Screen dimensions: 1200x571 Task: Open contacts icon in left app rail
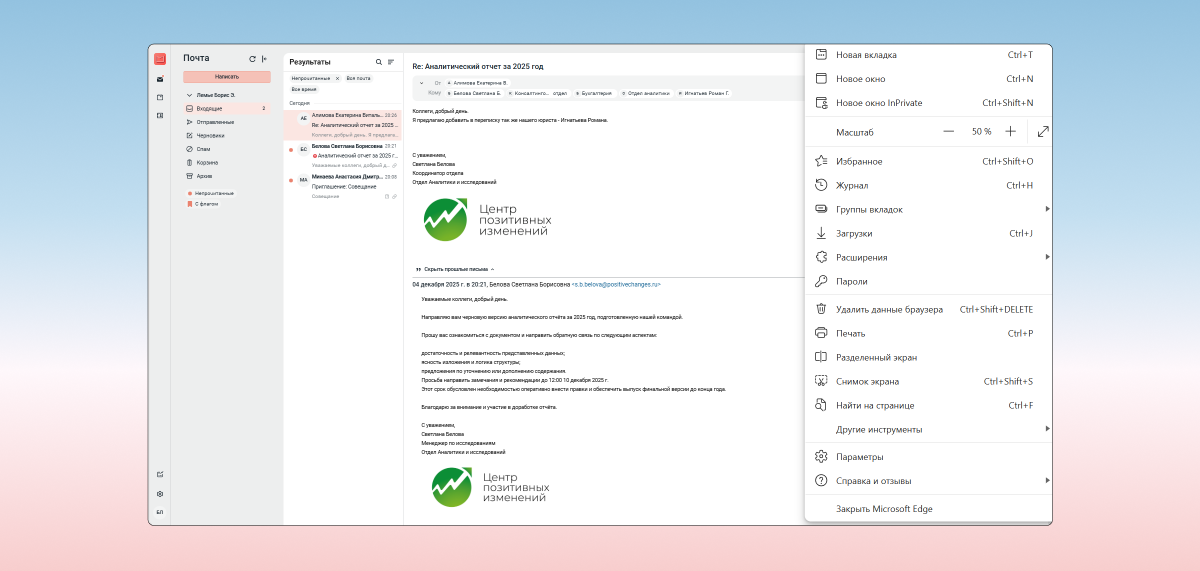pos(160,115)
